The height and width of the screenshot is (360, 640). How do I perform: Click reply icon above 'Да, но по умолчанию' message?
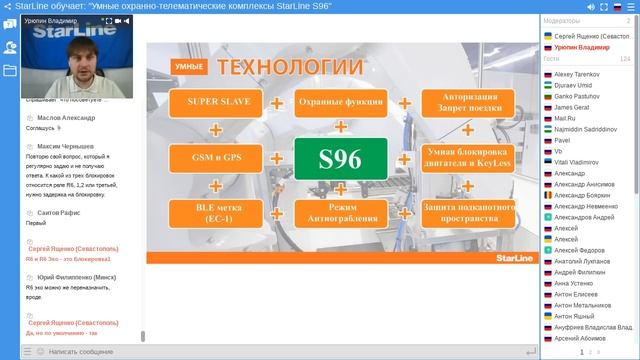click(x=29, y=316)
